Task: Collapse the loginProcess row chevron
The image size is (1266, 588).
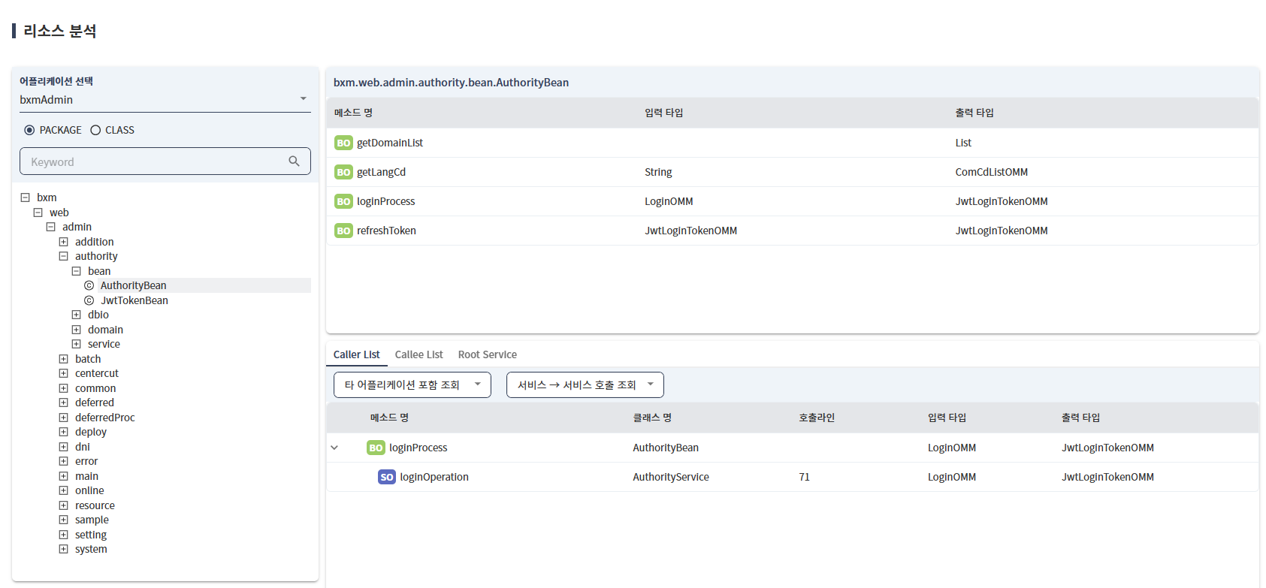Action: 335,448
